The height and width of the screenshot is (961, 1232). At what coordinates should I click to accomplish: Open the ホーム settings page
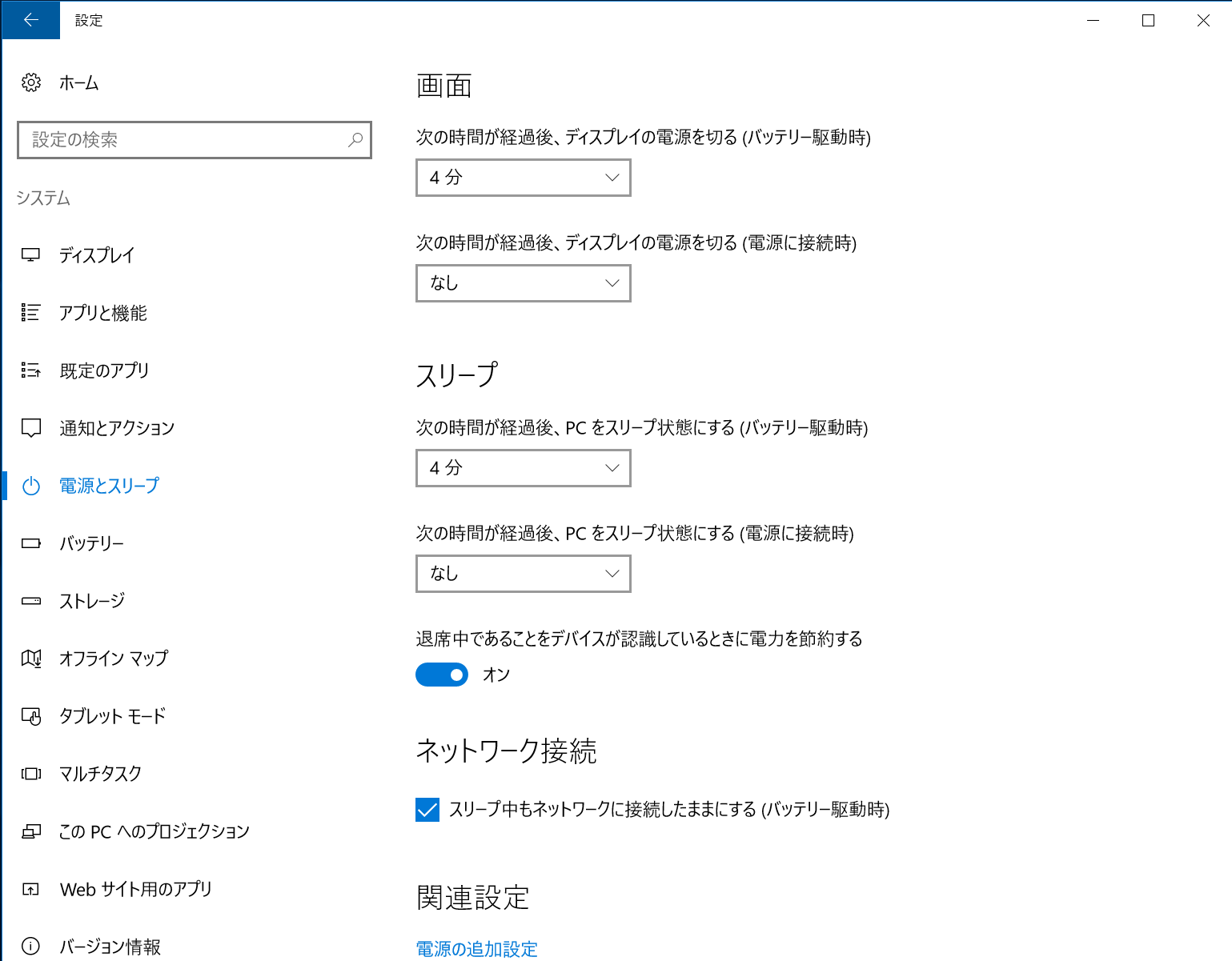click(x=78, y=82)
